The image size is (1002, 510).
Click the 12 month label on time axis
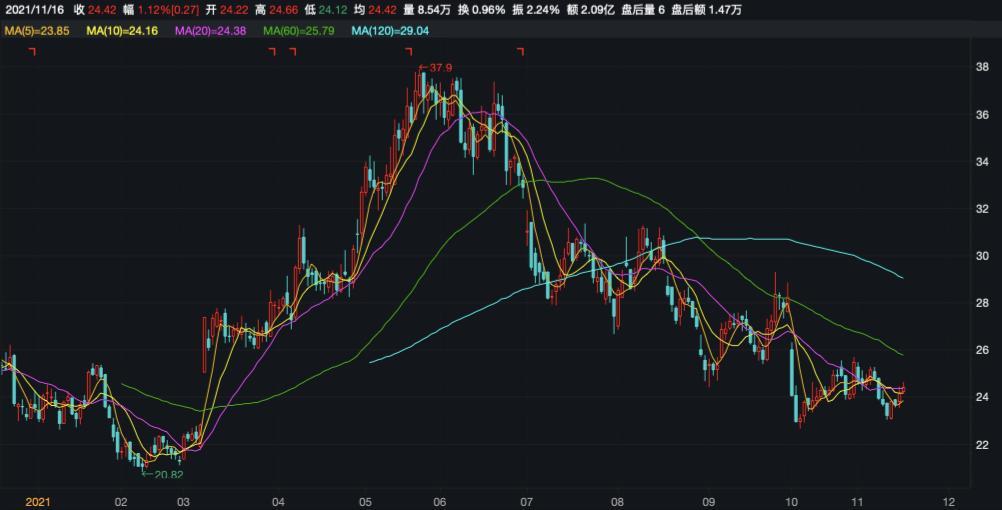948,501
